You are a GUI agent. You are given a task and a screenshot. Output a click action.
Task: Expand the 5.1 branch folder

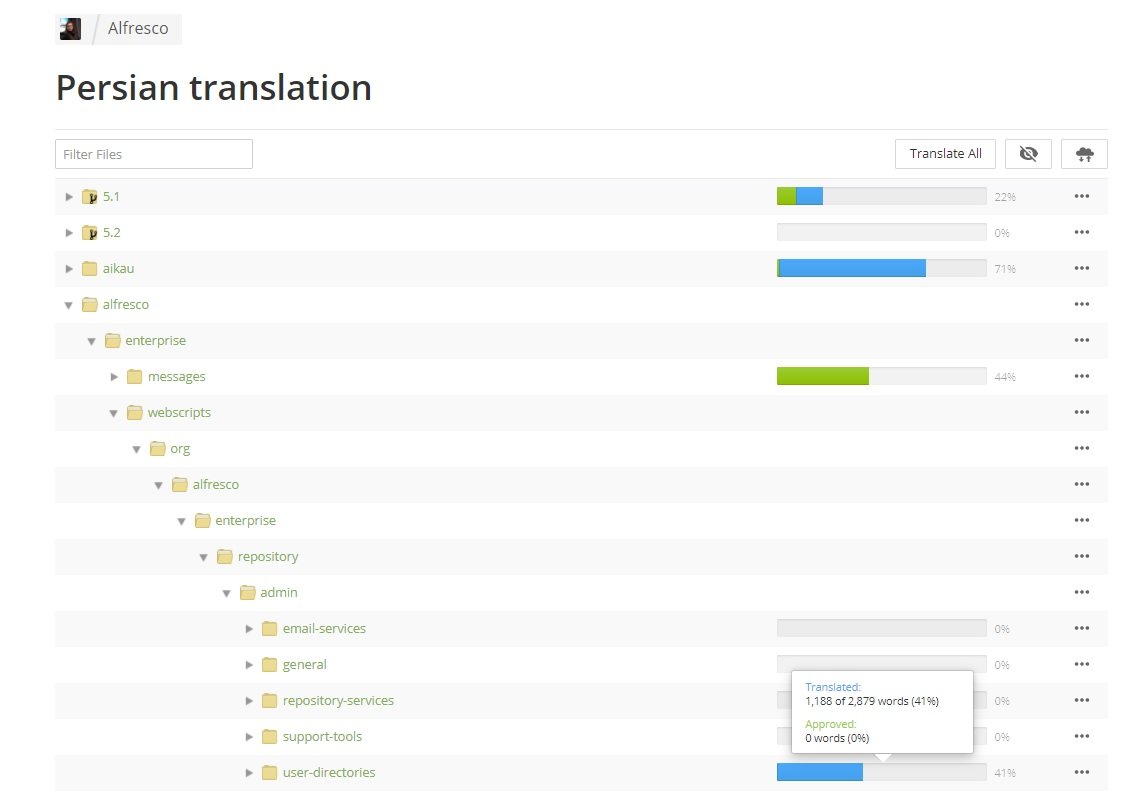(x=69, y=197)
